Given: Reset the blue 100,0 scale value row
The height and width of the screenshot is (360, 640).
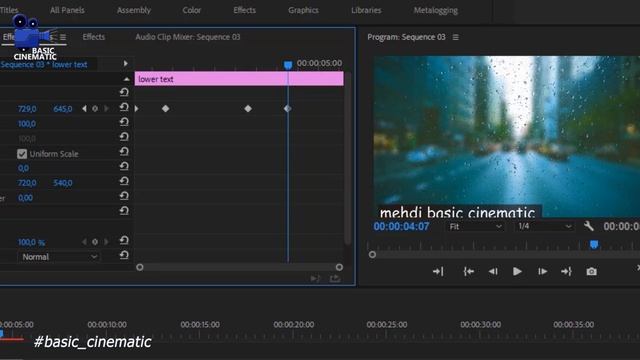Looking at the screenshot, I should [124, 122].
